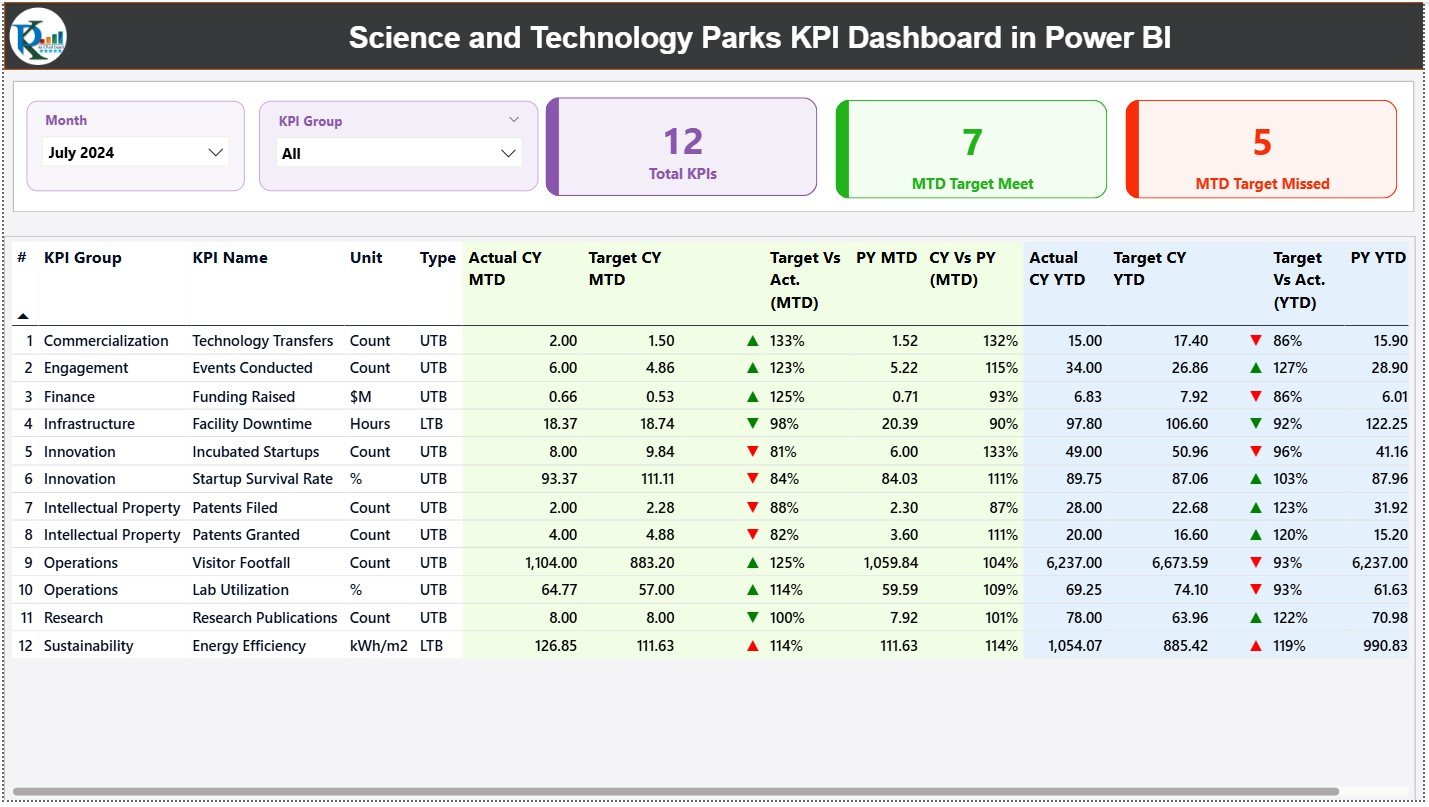Click the red up triangle on Energy Efficiency row
This screenshot has height=807, width=1429.
[x=753, y=645]
